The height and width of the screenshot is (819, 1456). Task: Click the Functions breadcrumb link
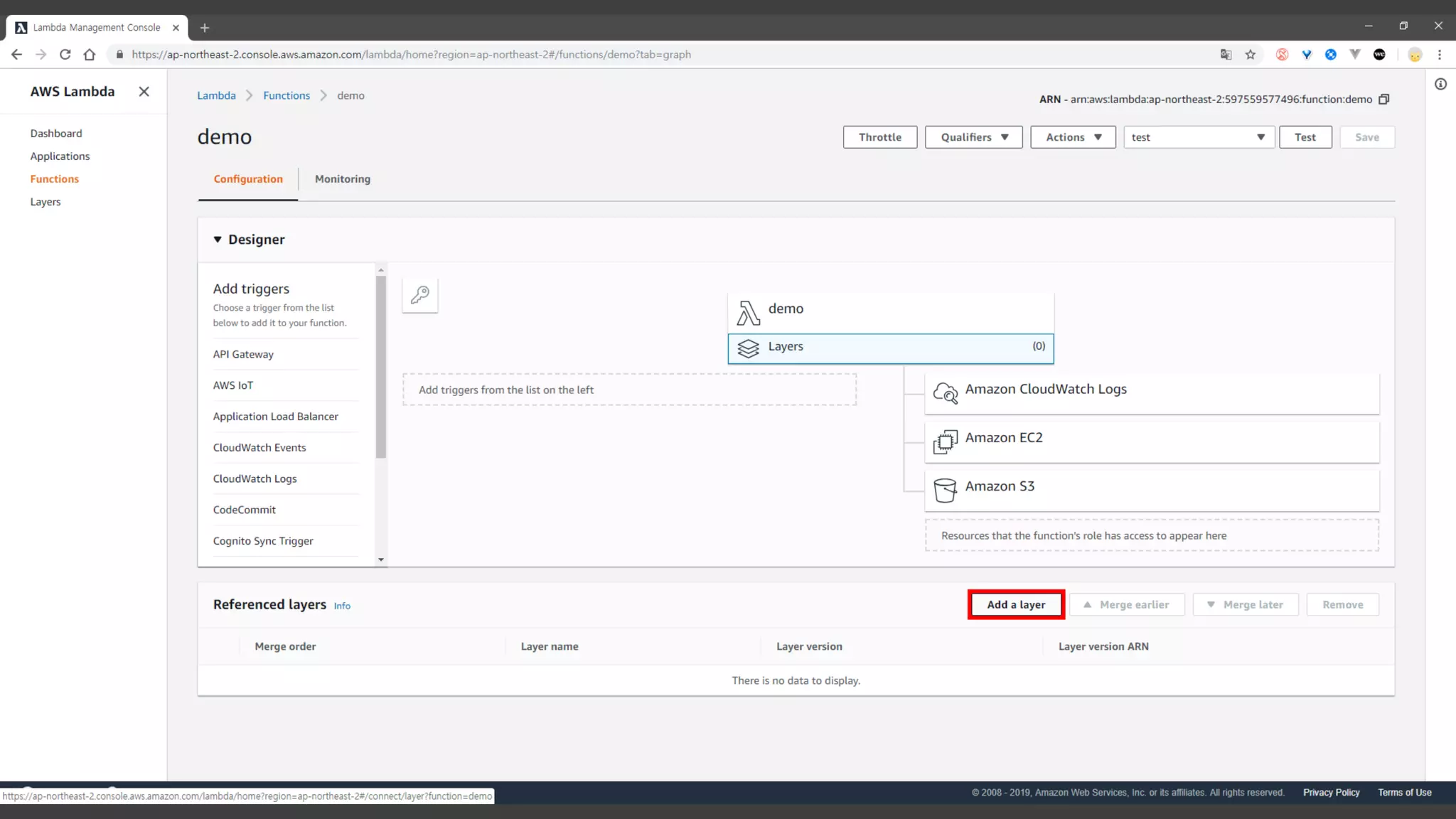coord(287,96)
